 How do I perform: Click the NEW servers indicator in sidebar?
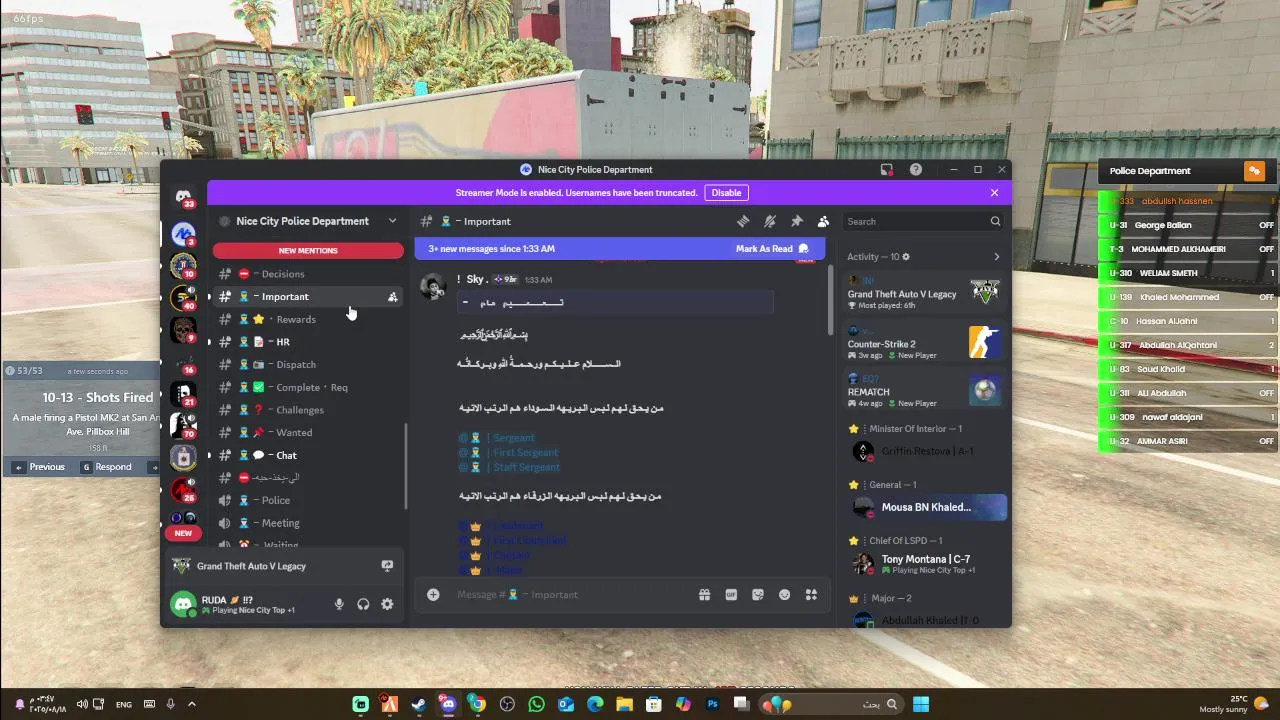[x=183, y=533]
